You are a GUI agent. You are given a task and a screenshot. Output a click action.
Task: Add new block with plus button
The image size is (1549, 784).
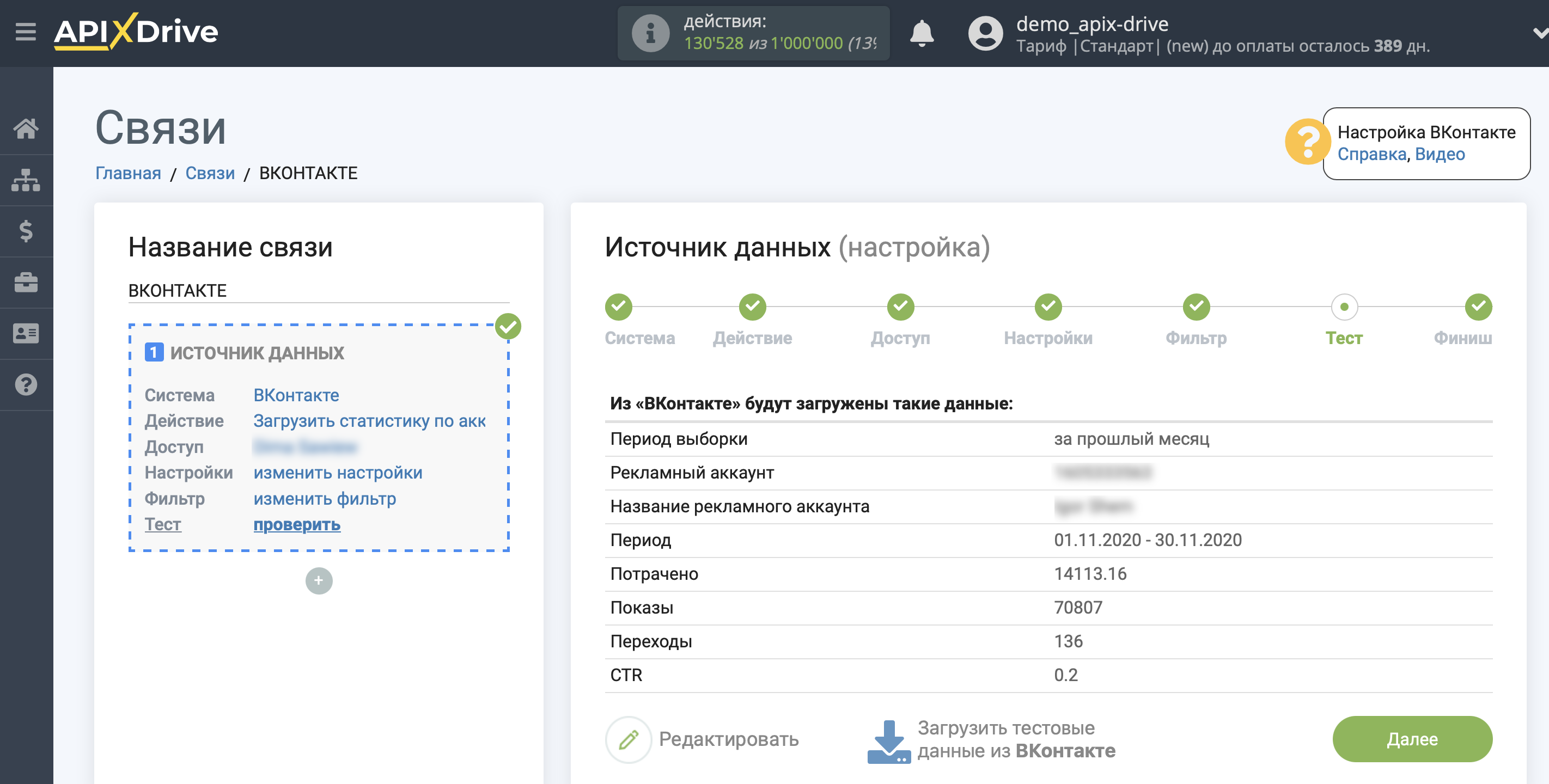coord(319,580)
